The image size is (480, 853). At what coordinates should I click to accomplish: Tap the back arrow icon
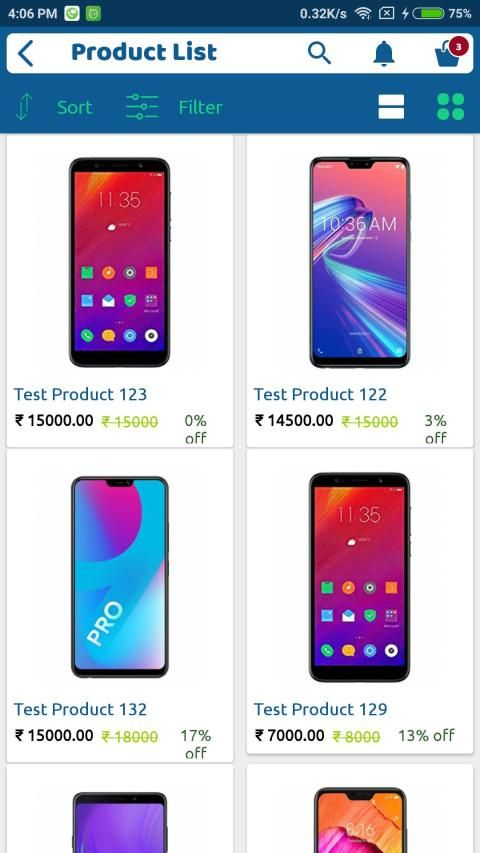25,53
